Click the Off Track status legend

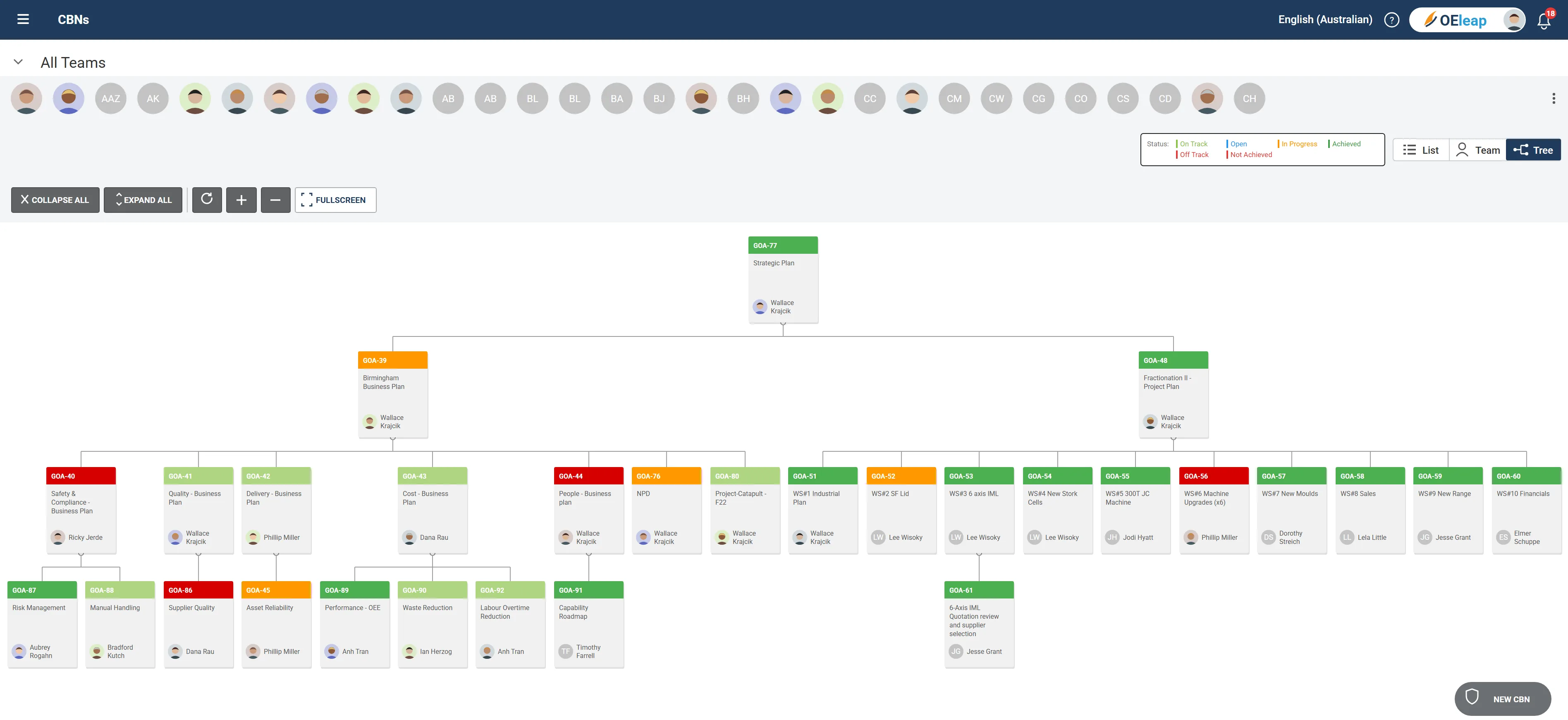click(1193, 155)
